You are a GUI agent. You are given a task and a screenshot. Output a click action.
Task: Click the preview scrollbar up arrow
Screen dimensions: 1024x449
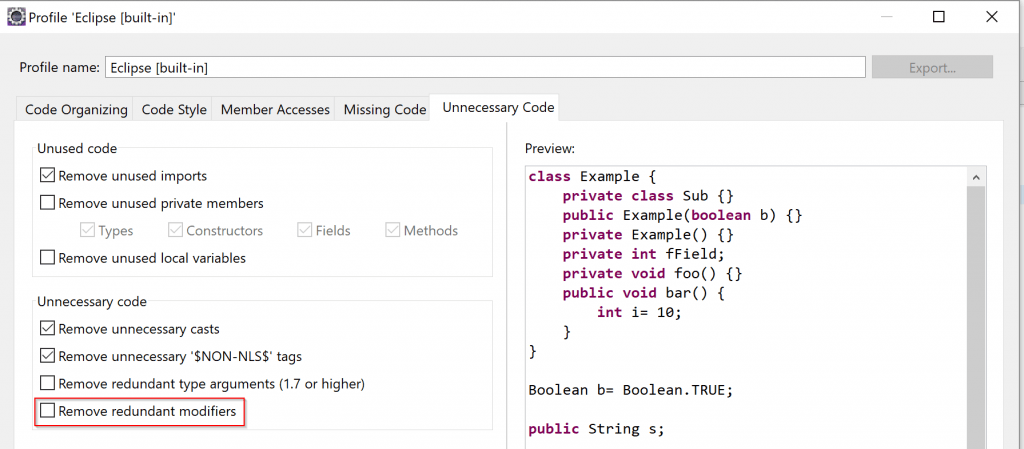tap(976, 177)
